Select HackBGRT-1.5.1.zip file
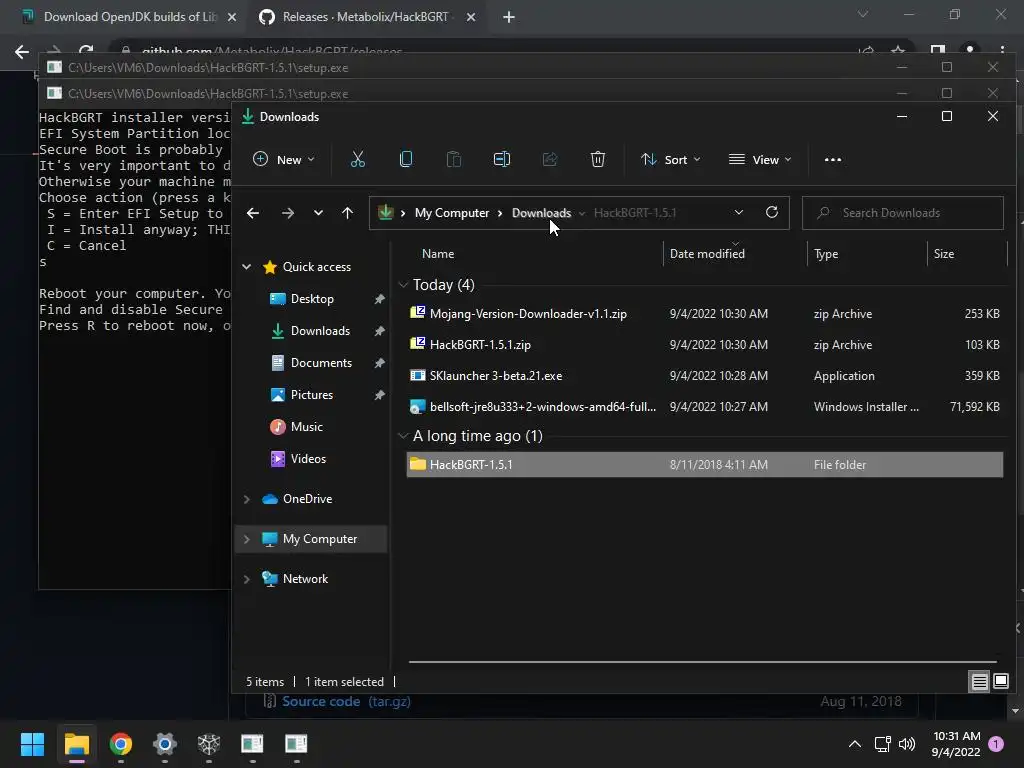 [704, 345]
